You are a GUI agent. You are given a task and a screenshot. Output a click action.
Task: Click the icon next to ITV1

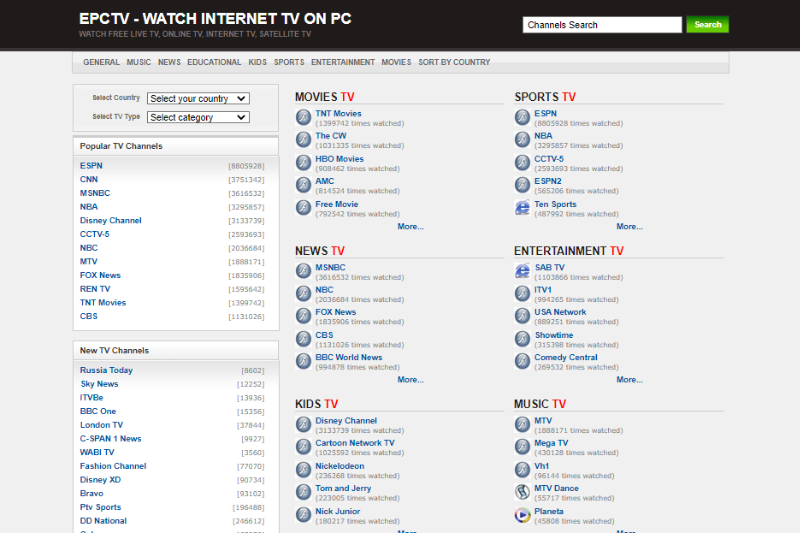coord(522,293)
